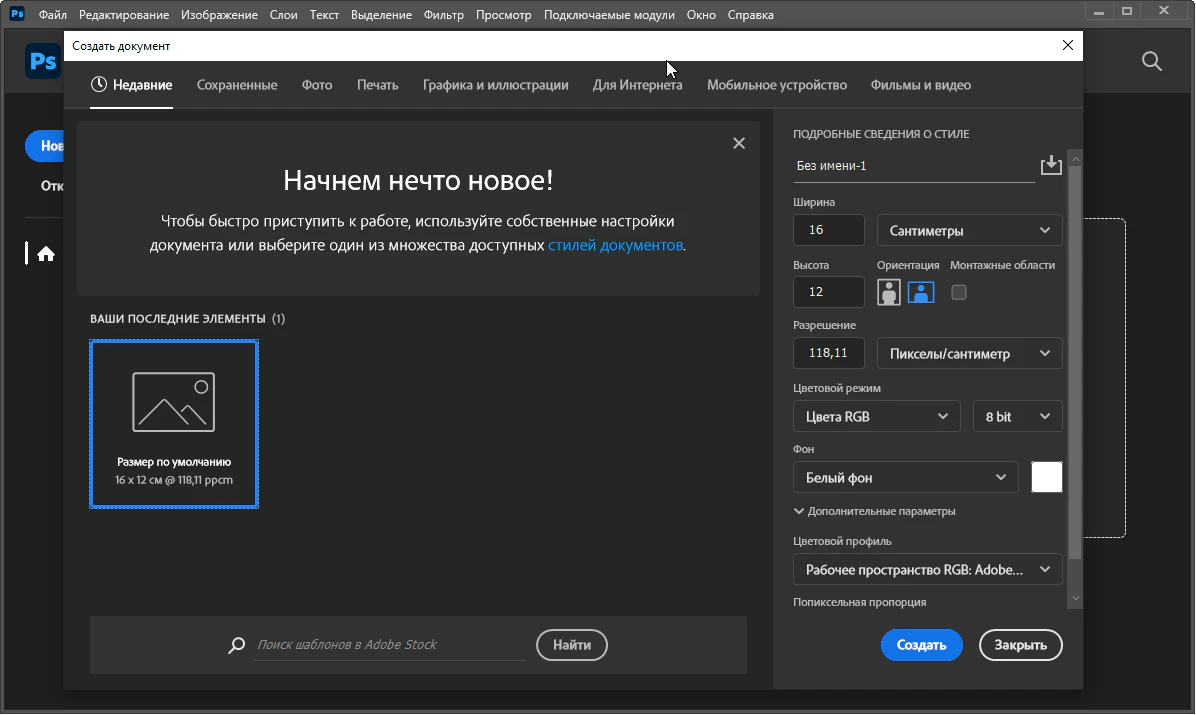Open the Сантиметры width units dropdown
Image resolution: width=1196 pixels, height=715 pixels.
click(x=969, y=230)
